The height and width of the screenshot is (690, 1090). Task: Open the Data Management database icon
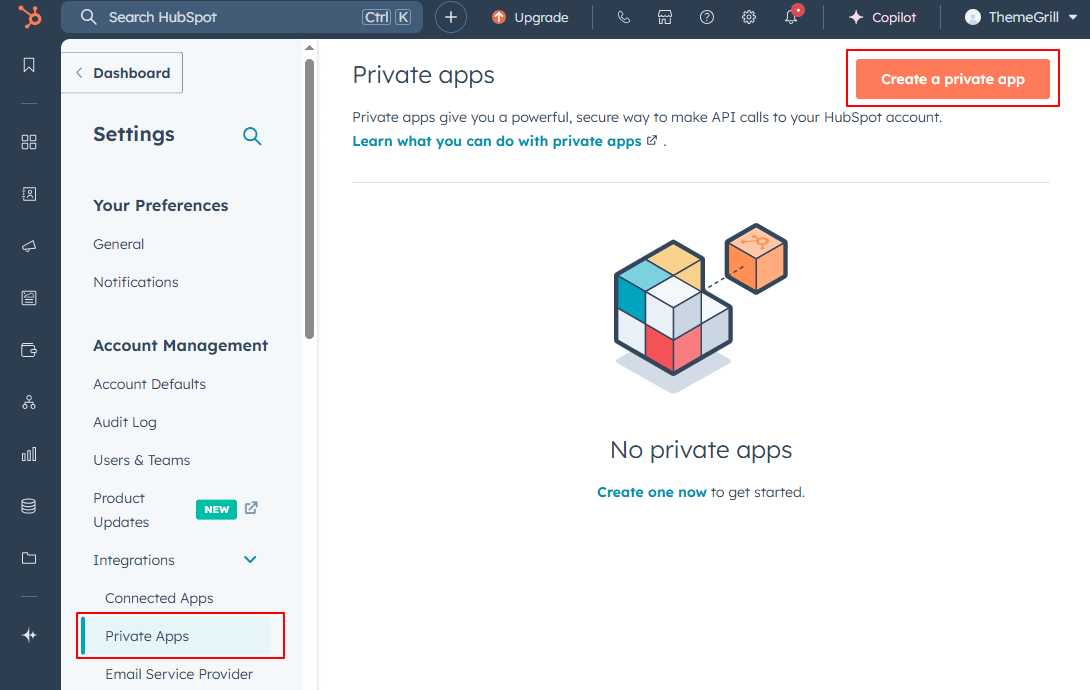point(29,506)
